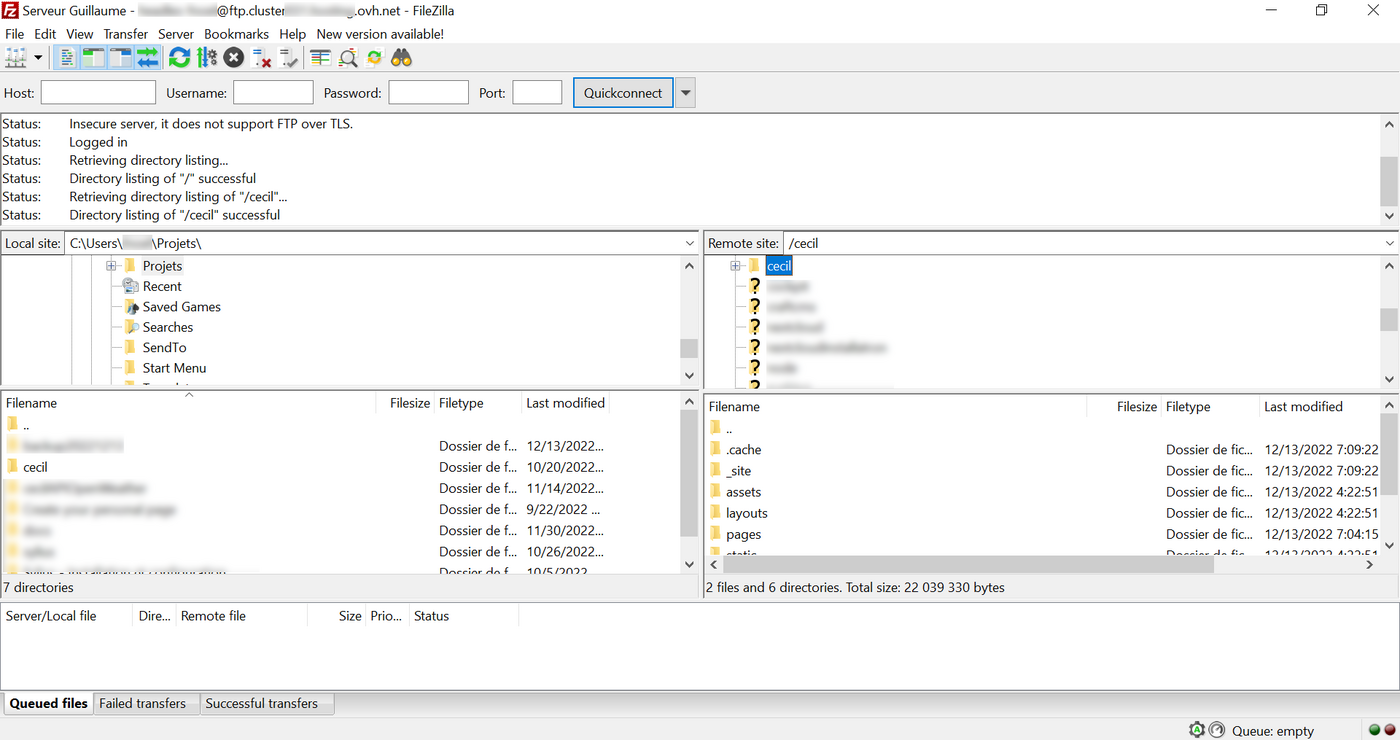
Task: Toggle the transfer queue panel
Action: tap(148, 57)
